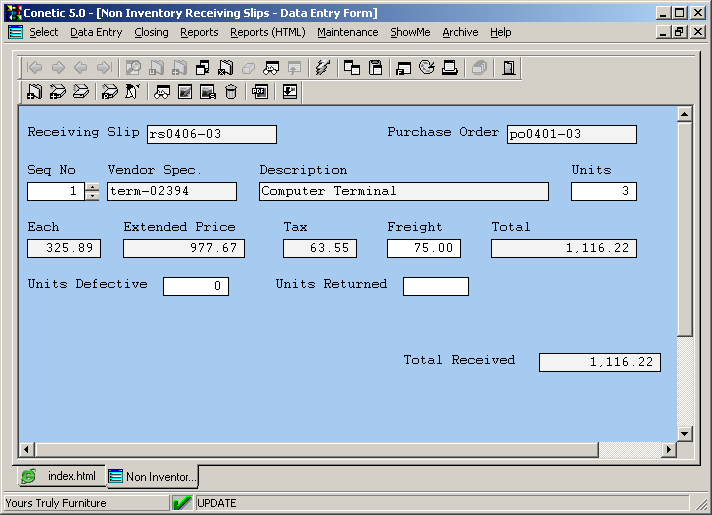Click the printer icon in toolbar

pyautogui.click(x=450, y=68)
